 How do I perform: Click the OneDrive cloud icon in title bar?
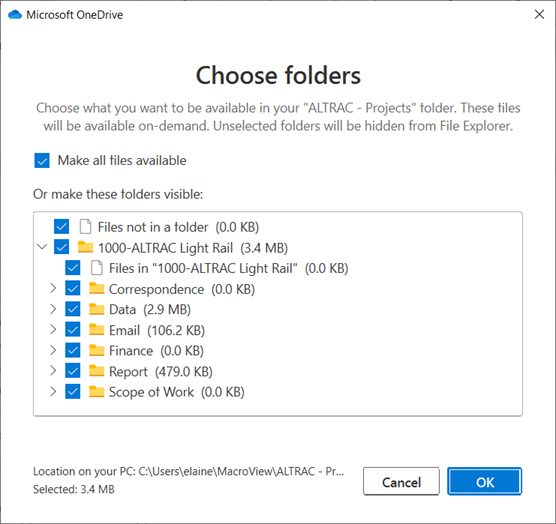15,15
